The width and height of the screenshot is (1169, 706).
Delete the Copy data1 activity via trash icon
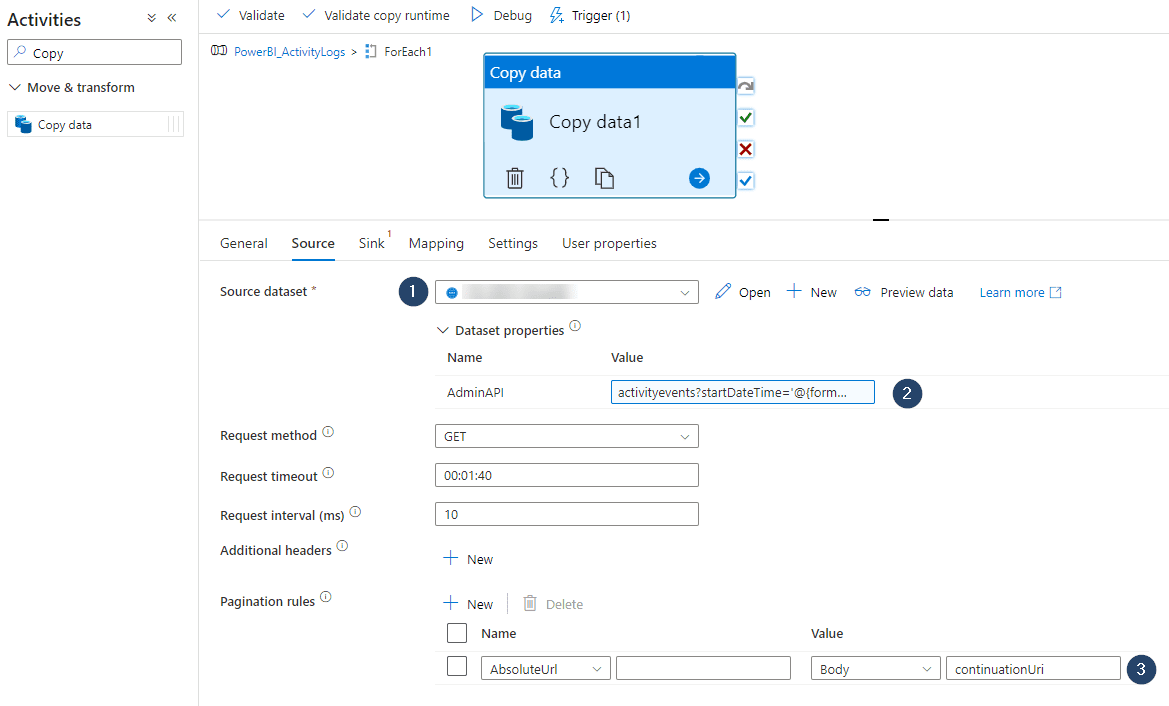pyautogui.click(x=515, y=178)
